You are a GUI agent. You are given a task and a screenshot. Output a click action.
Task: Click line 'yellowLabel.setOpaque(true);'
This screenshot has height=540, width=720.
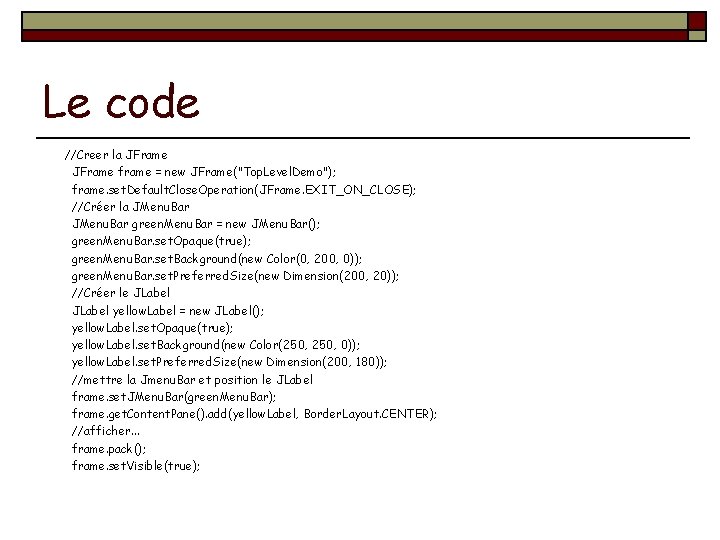point(152,328)
